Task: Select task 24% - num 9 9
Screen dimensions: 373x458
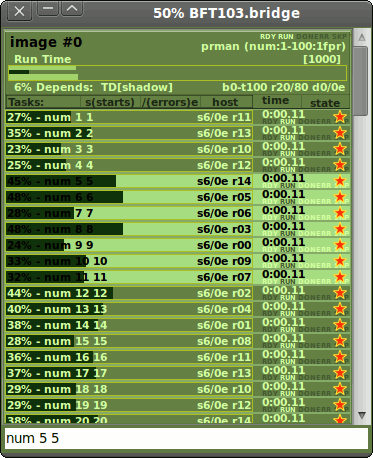Action: coord(129,245)
